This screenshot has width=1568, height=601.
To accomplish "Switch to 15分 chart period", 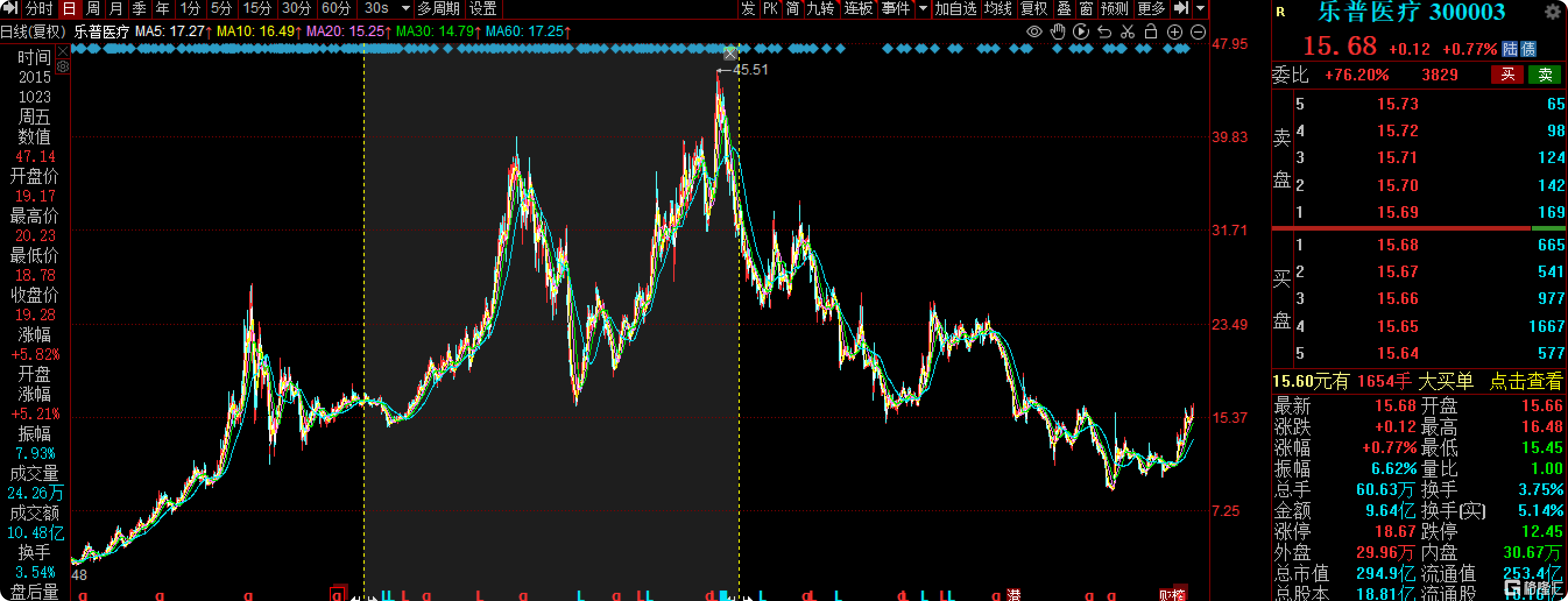I will (x=257, y=9).
